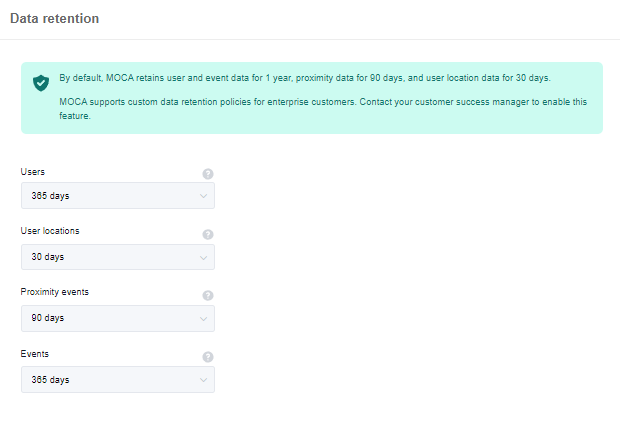Click the green shield checkmark icon
Screen dimensions: 620x432
click(41, 83)
